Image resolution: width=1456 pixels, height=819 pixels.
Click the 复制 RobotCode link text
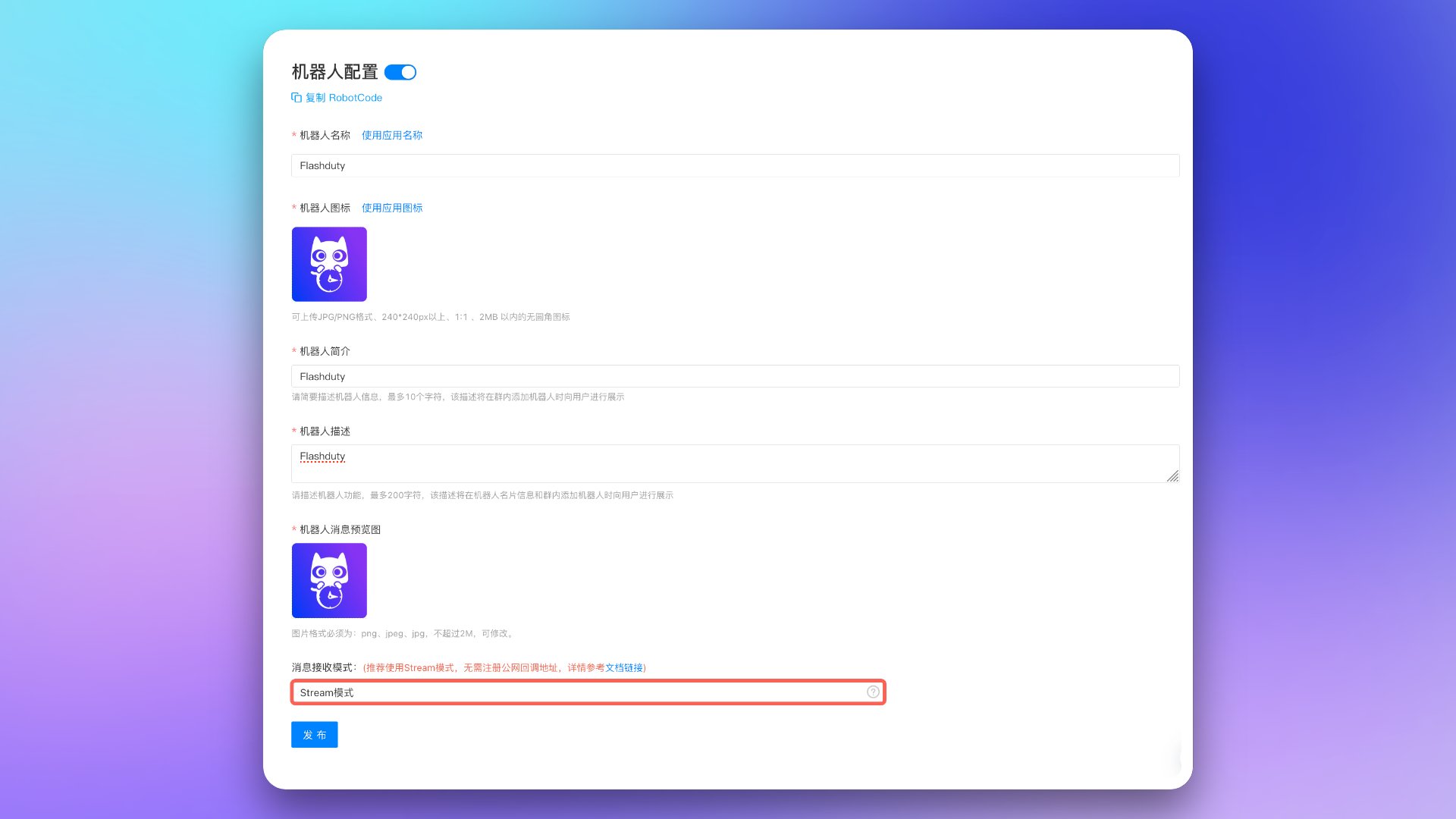(344, 98)
